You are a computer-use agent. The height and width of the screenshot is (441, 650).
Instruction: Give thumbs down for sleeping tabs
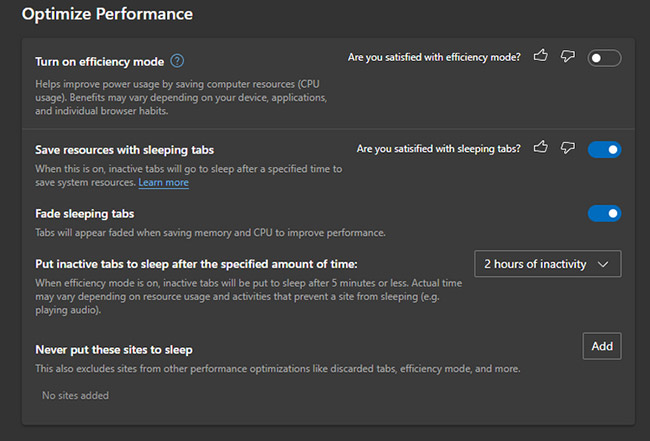point(568,148)
